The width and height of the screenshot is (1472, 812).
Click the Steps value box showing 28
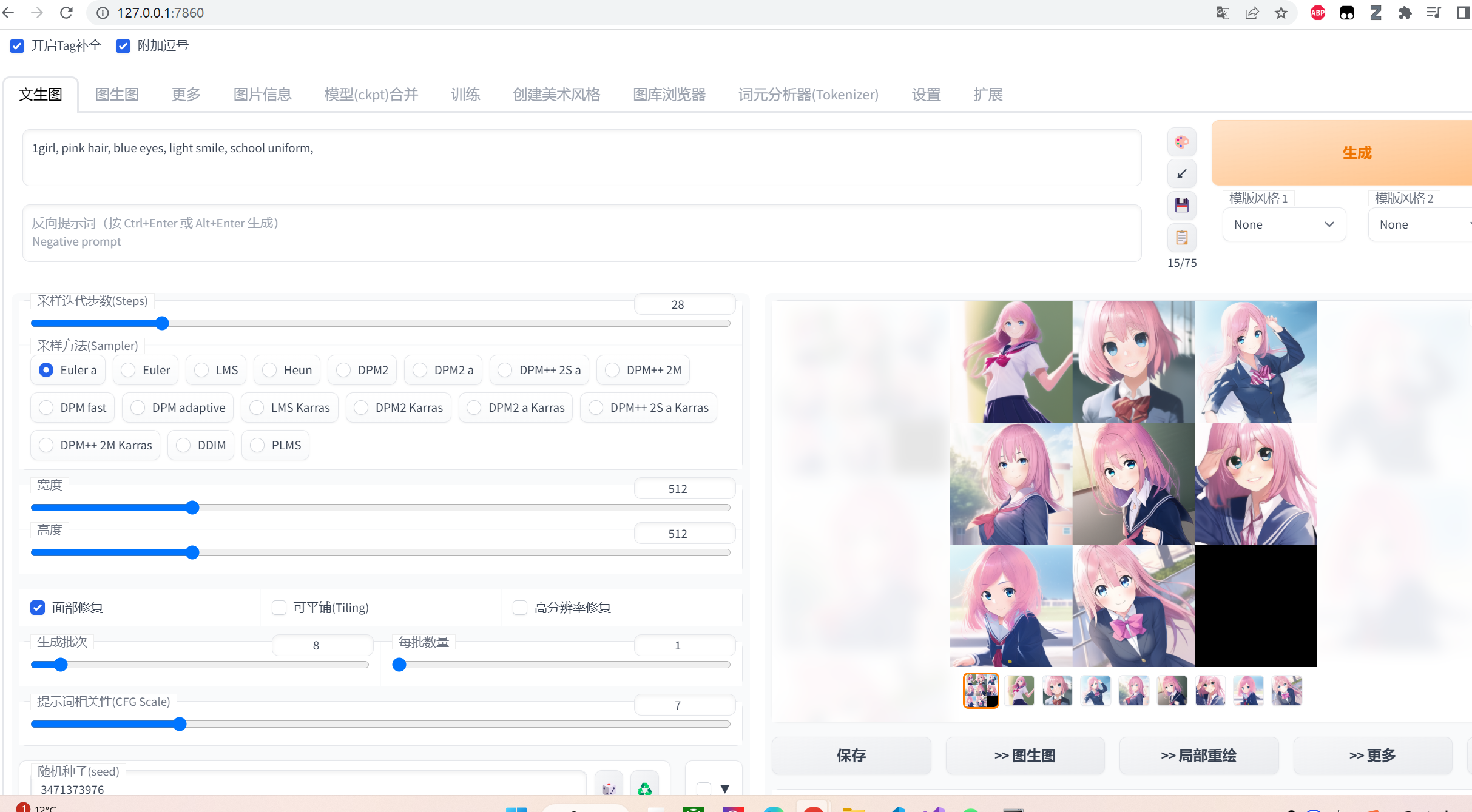[x=684, y=304]
